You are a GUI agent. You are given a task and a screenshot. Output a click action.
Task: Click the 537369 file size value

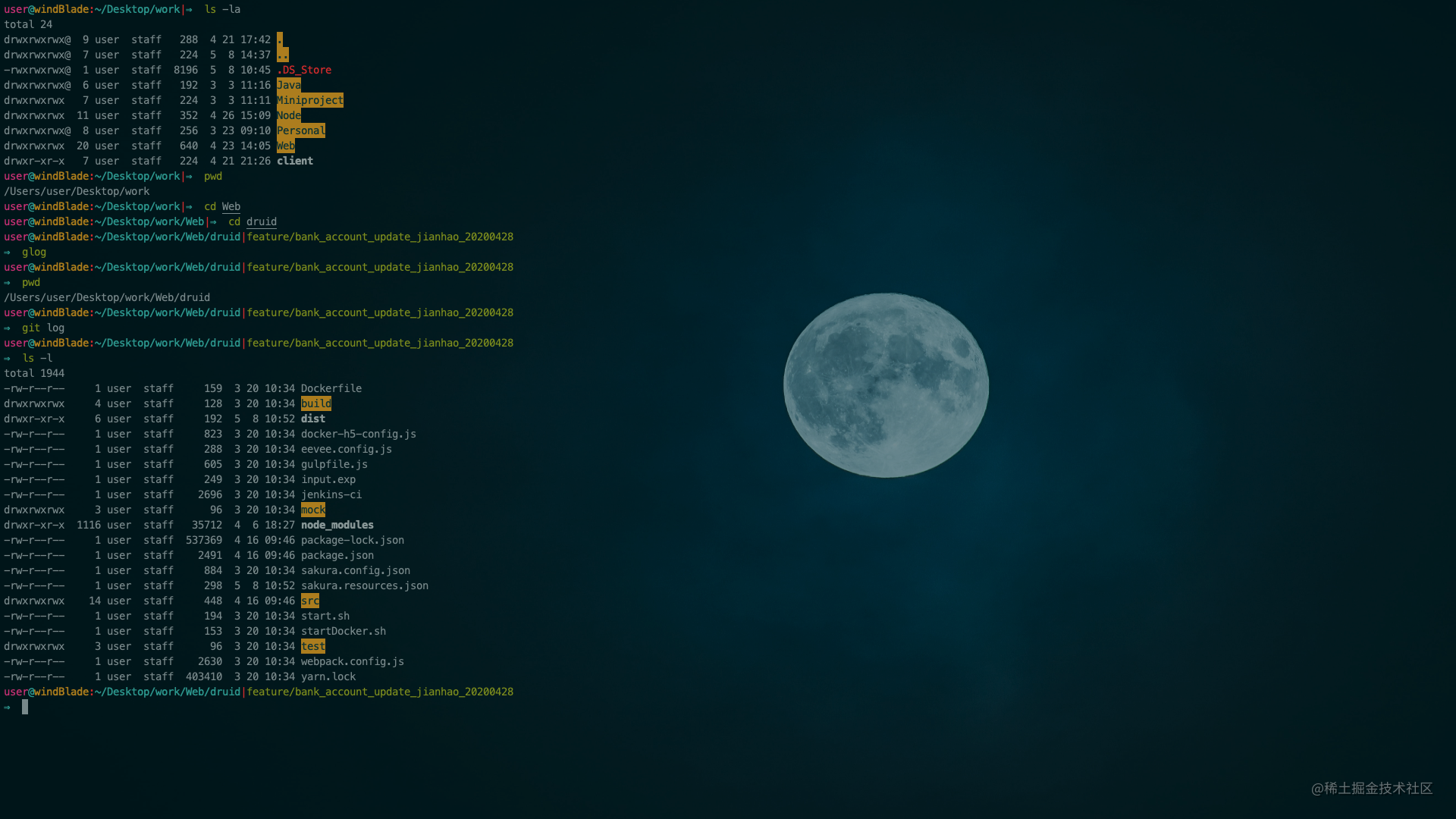(x=204, y=540)
